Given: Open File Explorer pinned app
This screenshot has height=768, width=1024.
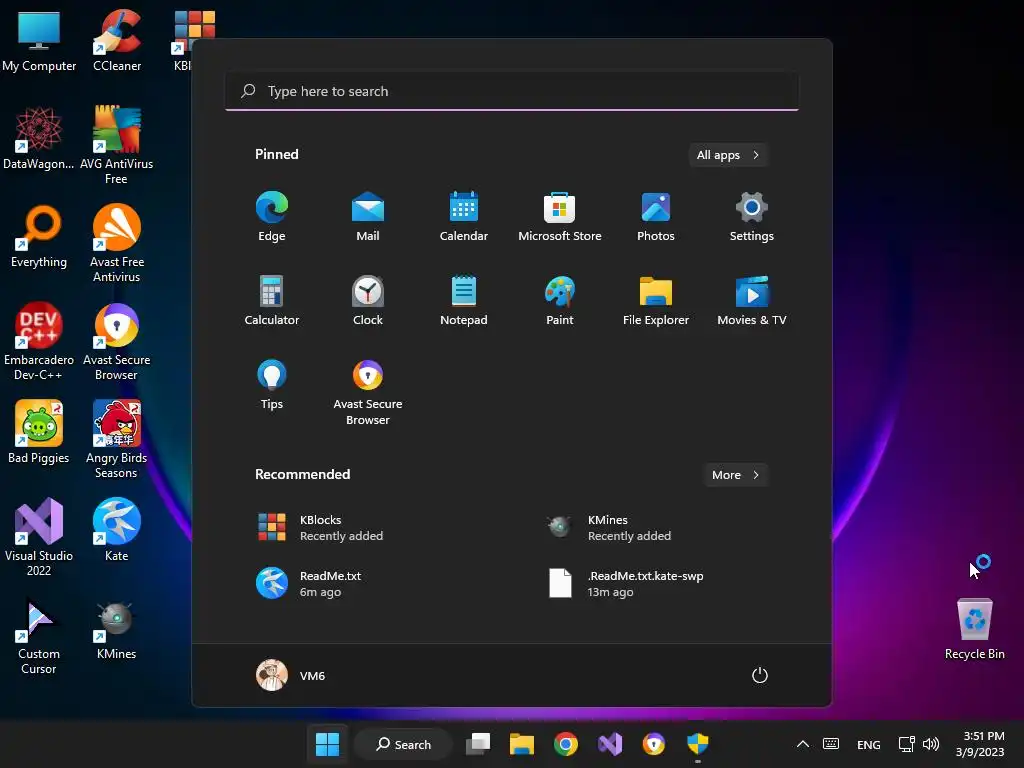Looking at the screenshot, I should tap(656, 301).
